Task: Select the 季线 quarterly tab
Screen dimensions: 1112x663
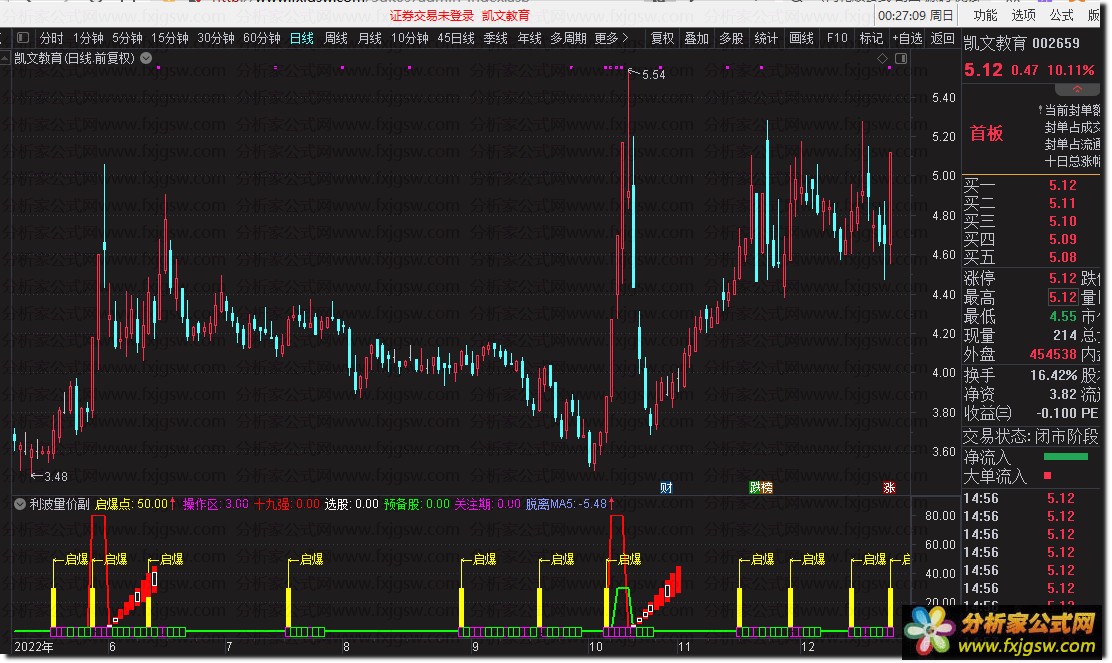Action: 495,38
